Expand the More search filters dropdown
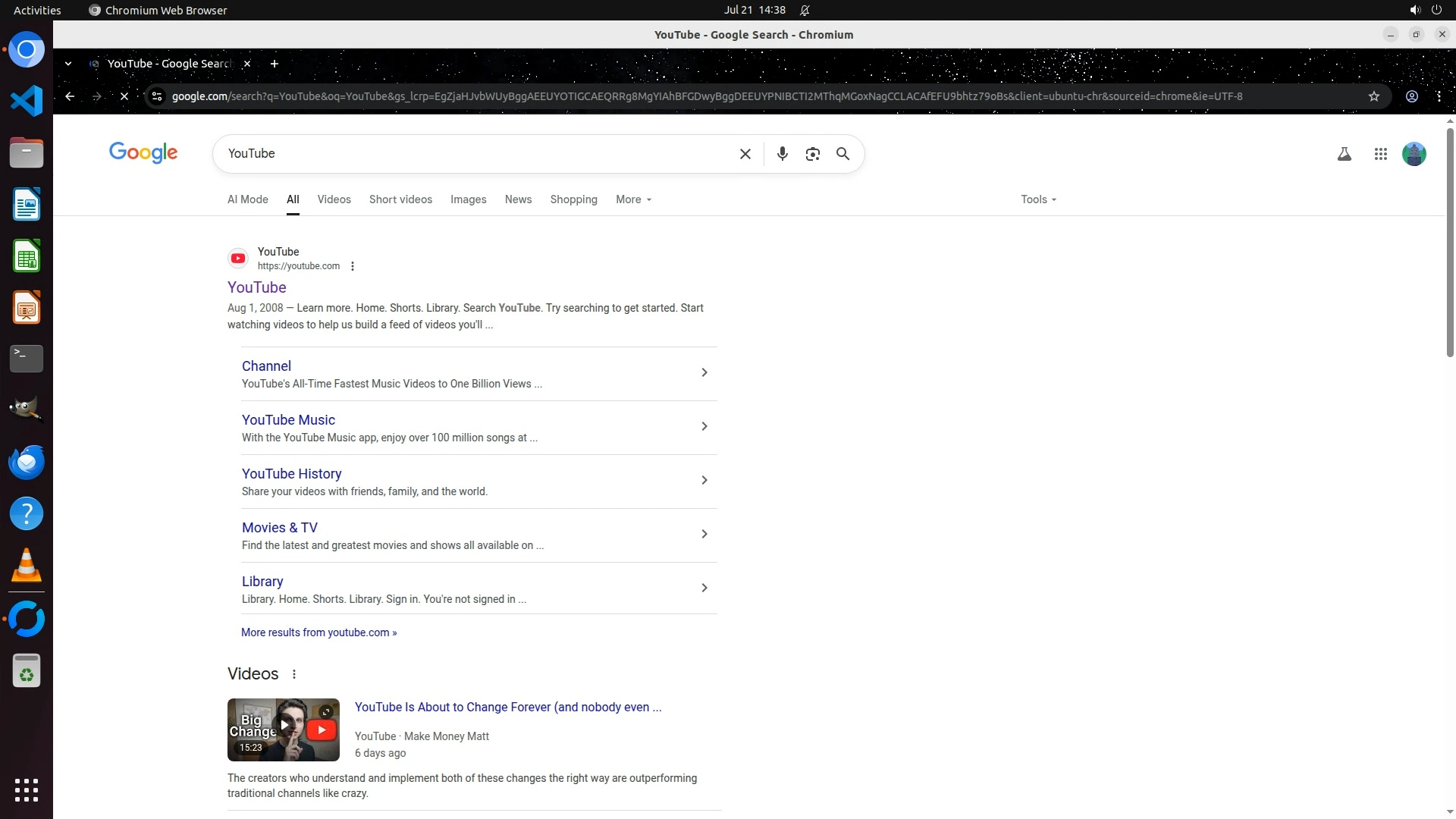Image resolution: width=1456 pixels, height=819 pixels. pos(633,199)
